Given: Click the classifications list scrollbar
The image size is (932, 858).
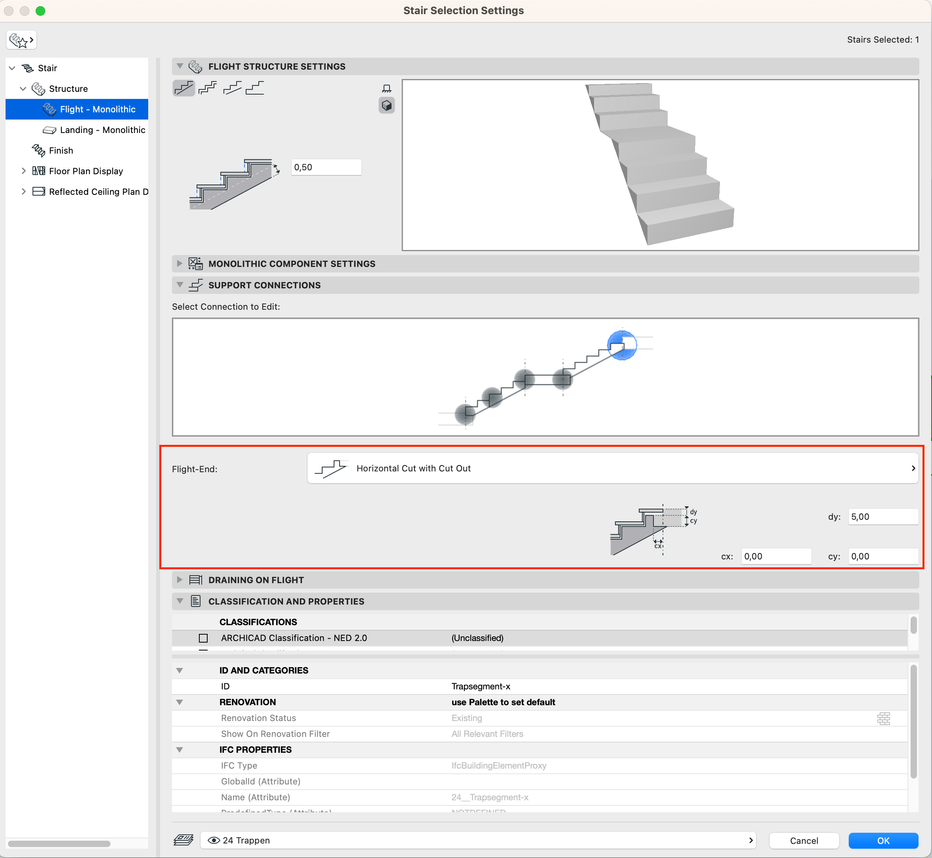Looking at the screenshot, I should pos(914,625).
